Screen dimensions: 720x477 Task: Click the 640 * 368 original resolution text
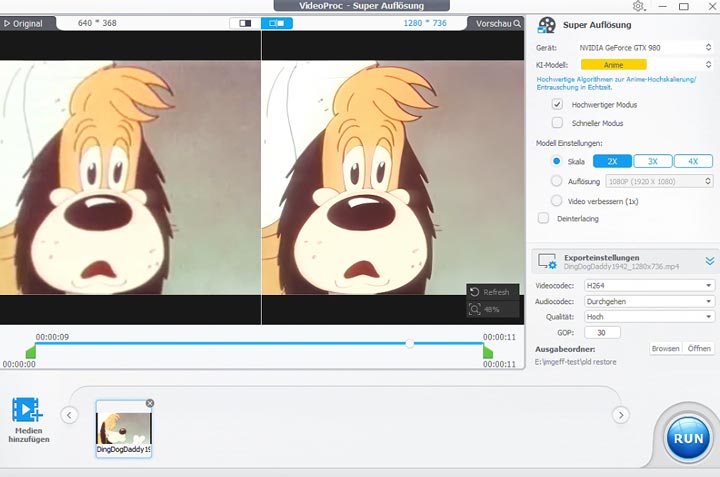click(97, 23)
